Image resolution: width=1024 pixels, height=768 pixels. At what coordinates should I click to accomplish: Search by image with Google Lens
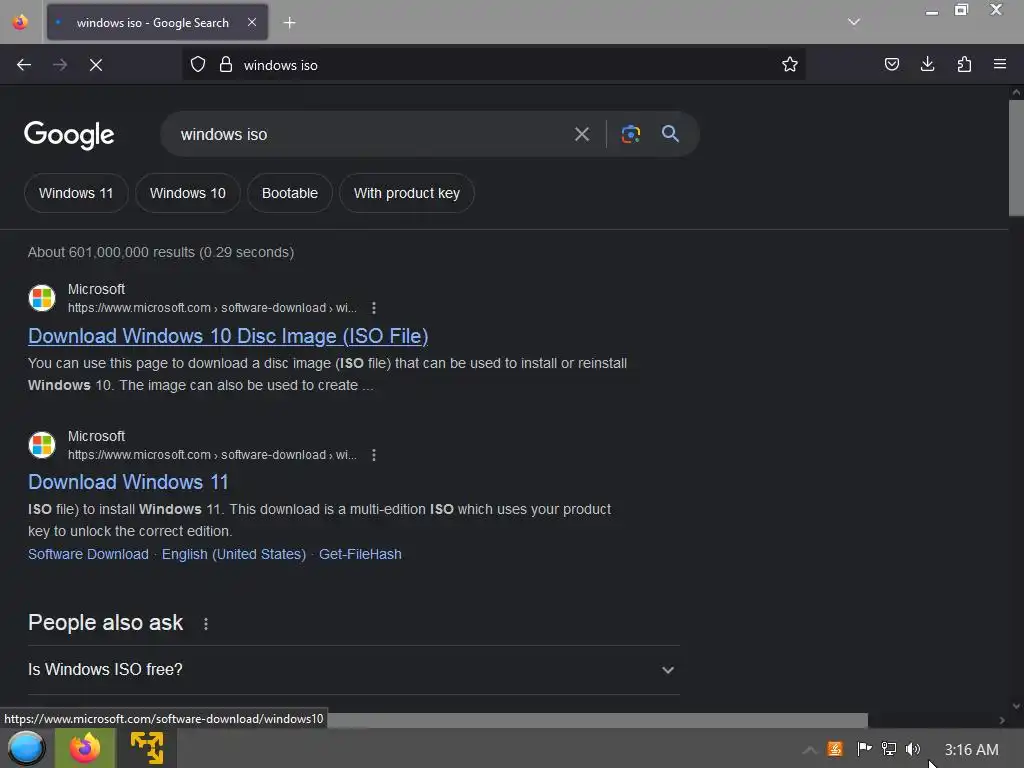tap(630, 134)
